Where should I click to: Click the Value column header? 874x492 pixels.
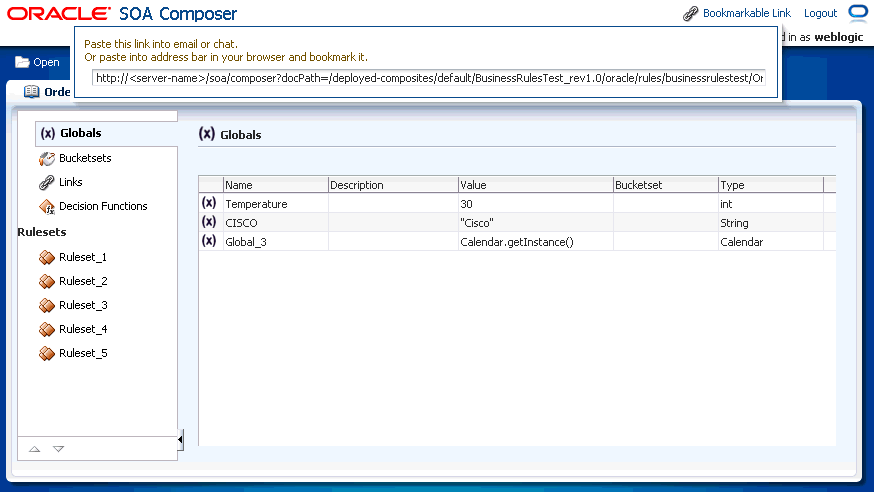(x=536, y=185)
